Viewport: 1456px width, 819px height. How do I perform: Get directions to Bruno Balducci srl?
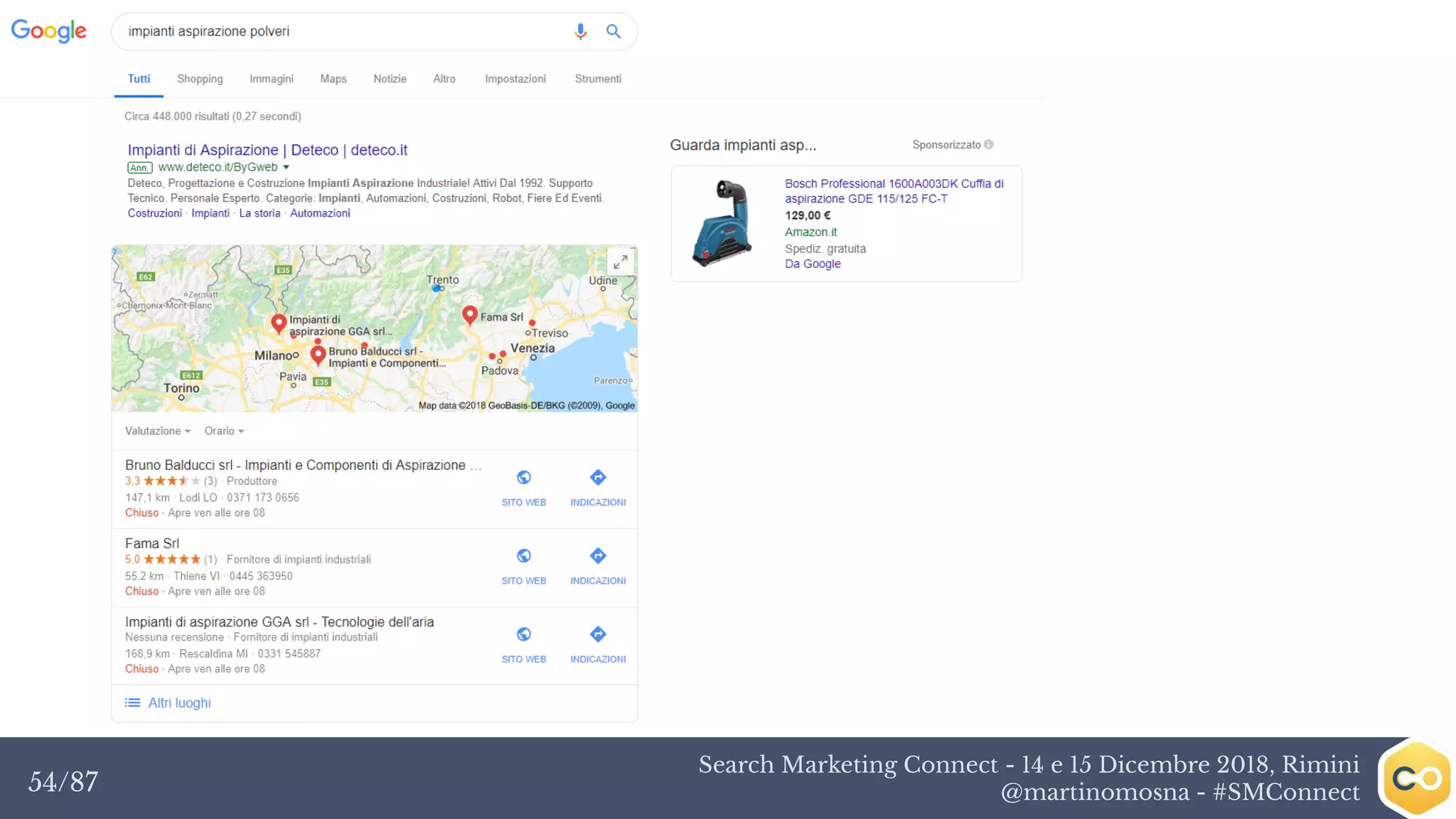pos(598,477)
